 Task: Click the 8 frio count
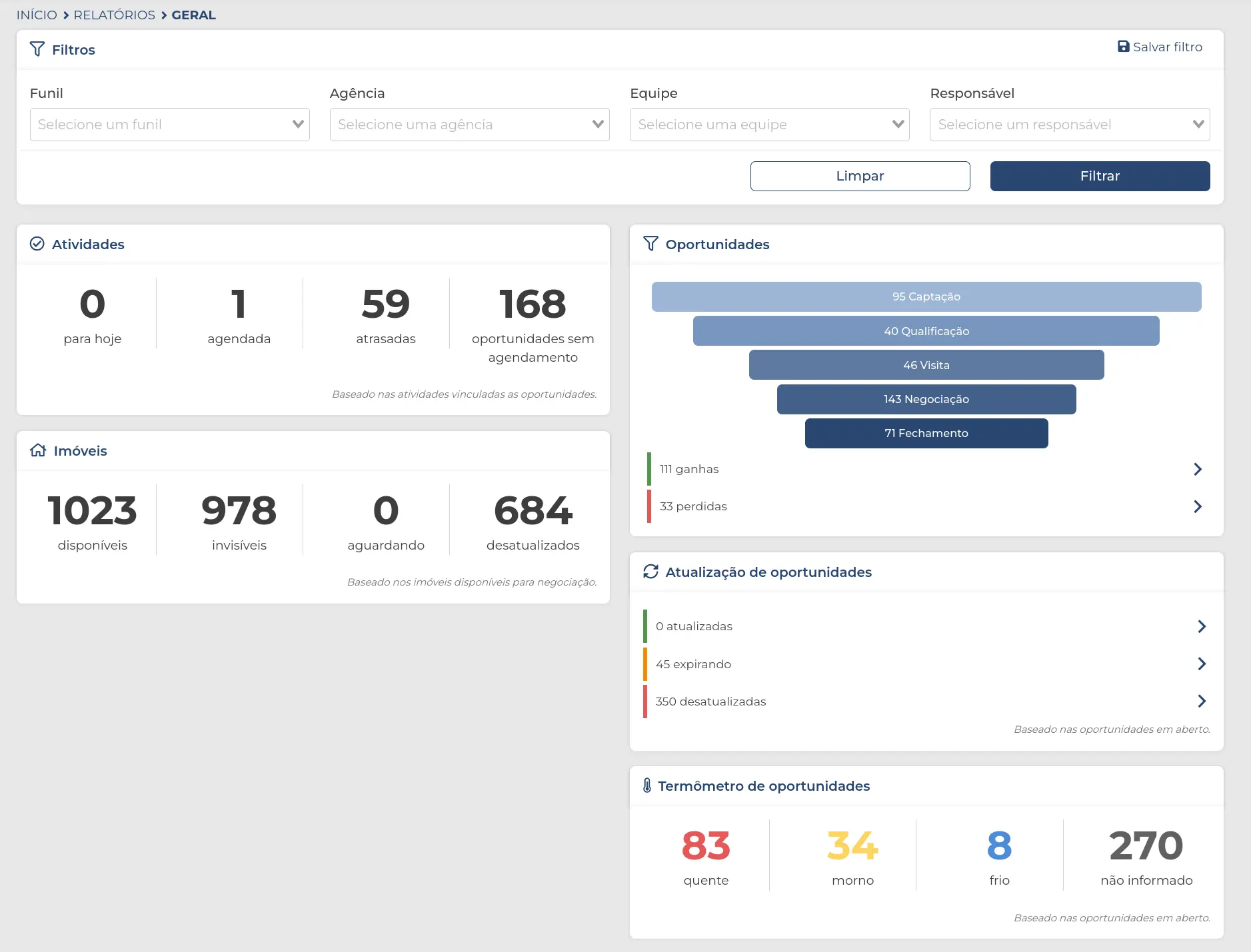pyautogui.click(x=1000, y=846)
